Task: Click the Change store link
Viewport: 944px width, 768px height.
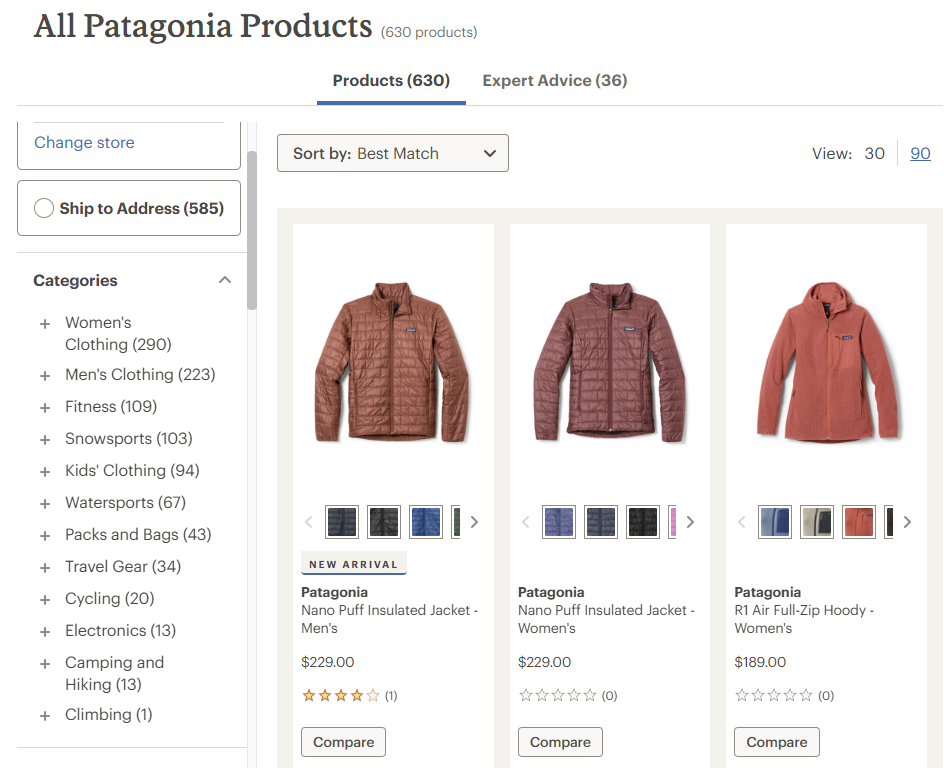Action: (84, 143)
